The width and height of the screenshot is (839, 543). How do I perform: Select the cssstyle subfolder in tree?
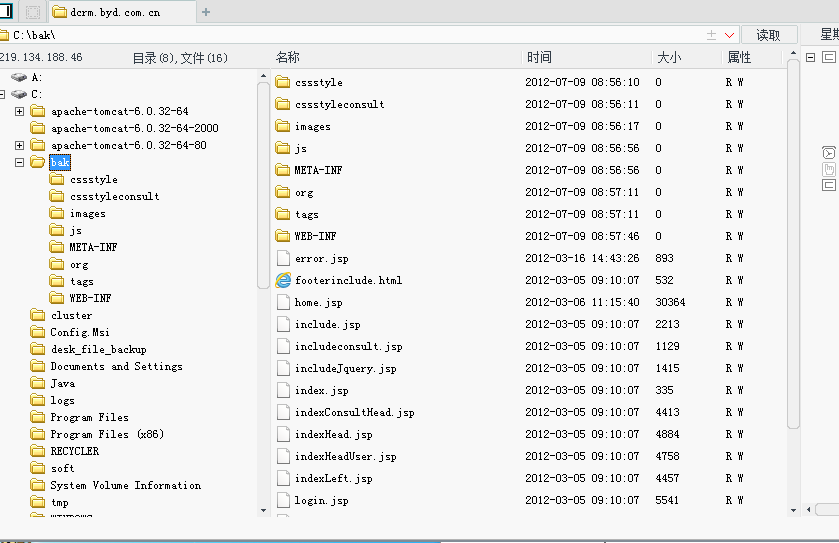[94, 180]
